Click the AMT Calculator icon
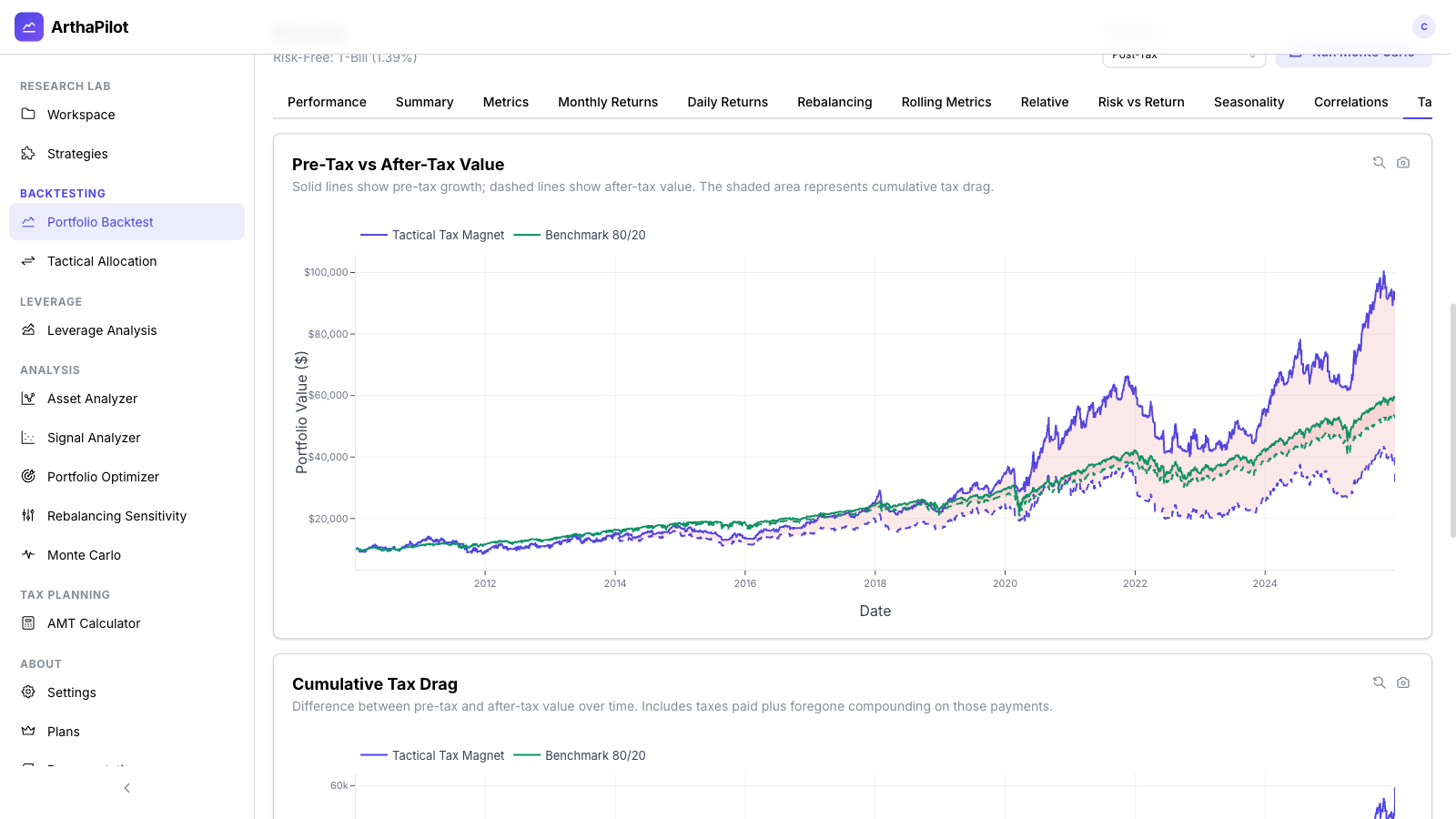 click(x=28, y=622)
